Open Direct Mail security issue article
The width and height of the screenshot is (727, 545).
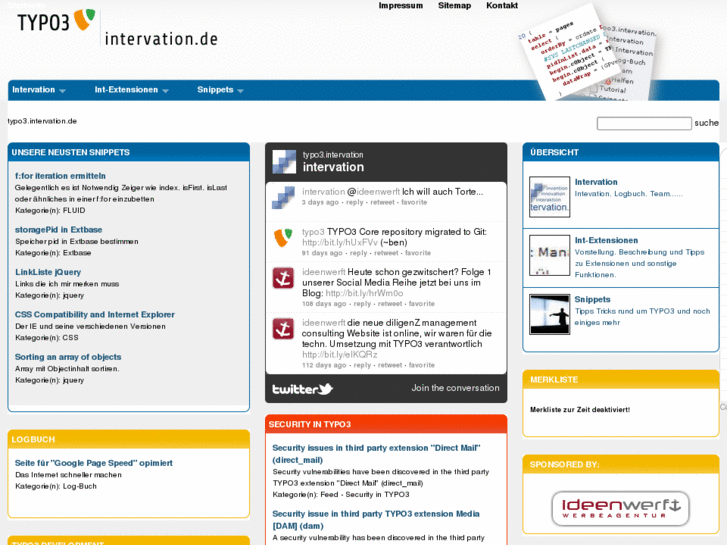pyautogui.click(x=376, y=454)
